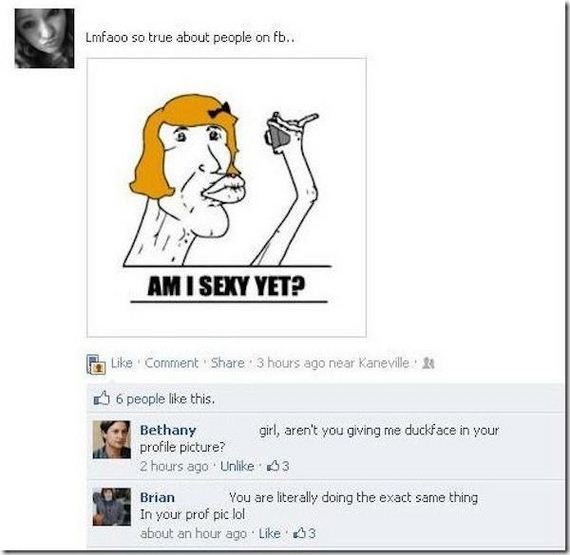This screenshot has height=555, width=570.
Task: Open the Kaneville location link
Action: (x=384, y=363)
